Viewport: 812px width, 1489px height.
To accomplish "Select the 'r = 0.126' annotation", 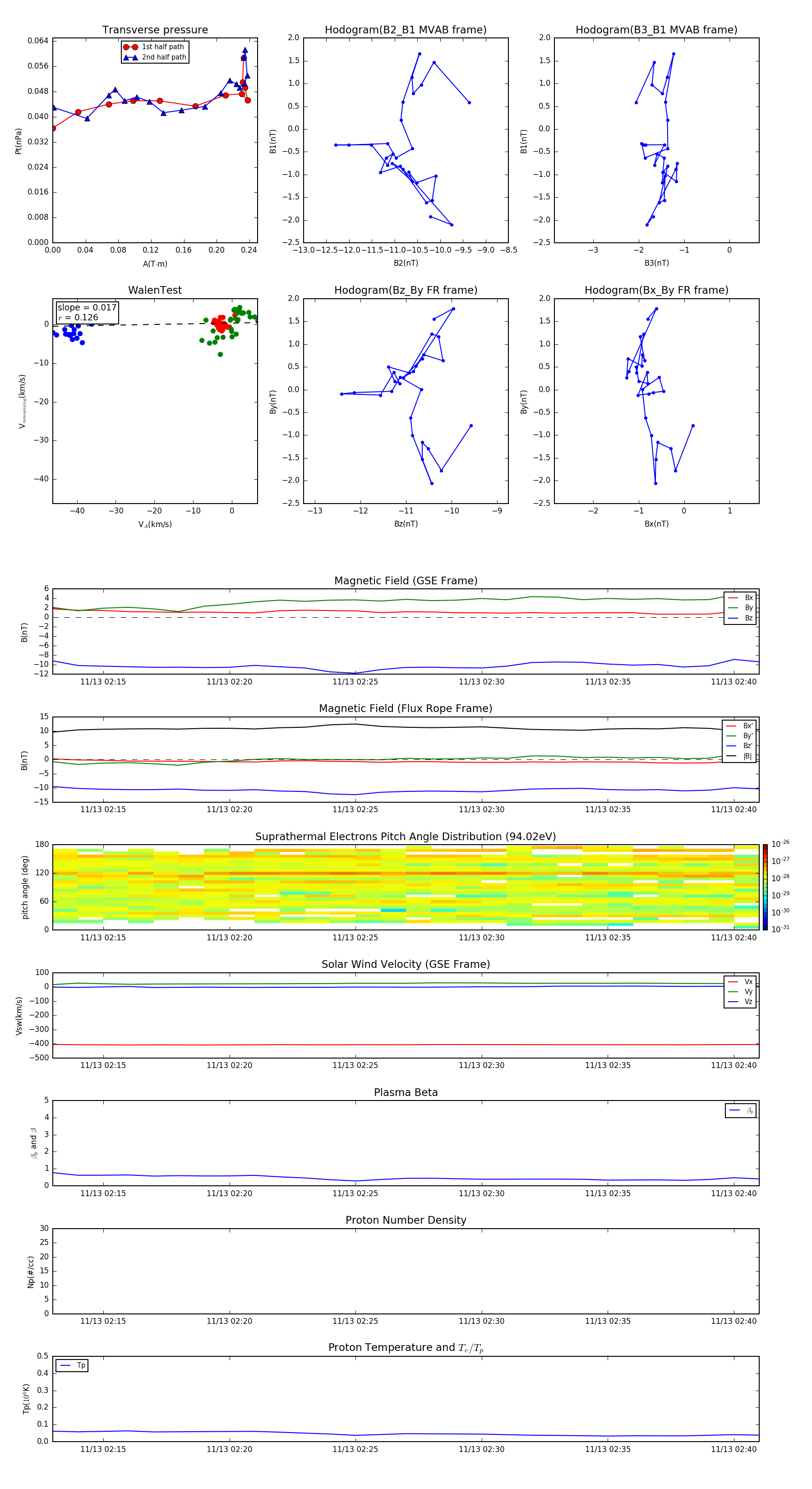I will click(x=78, y=317).
